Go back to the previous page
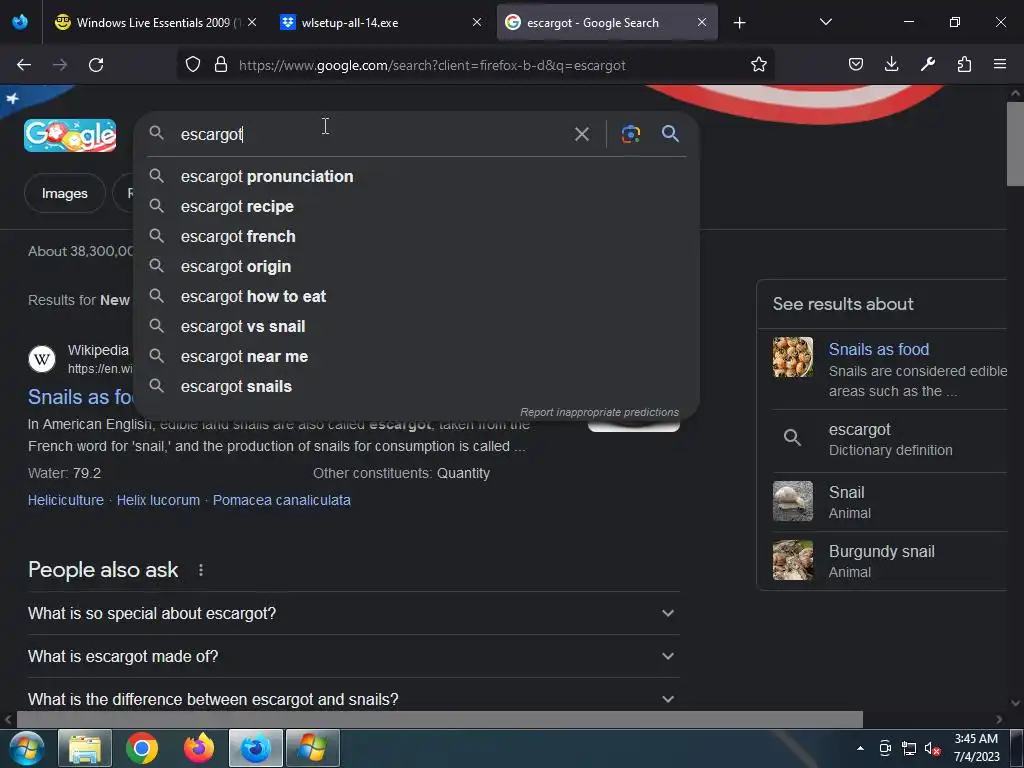Viewport: 1024px width, 768px height. coord(24,65)
